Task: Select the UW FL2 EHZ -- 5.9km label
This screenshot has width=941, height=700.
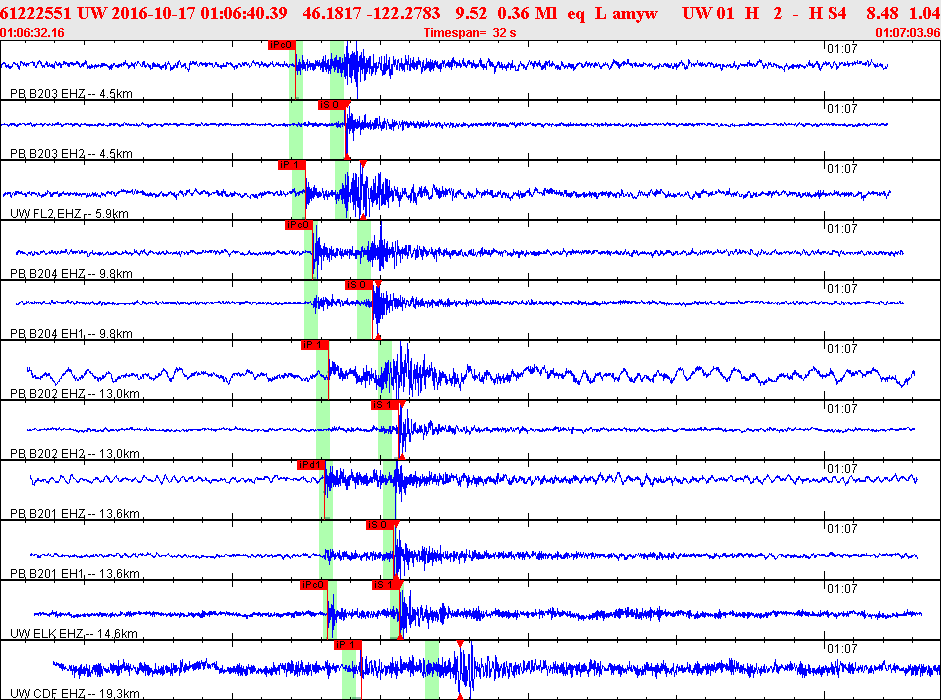Action: (70, 214)
